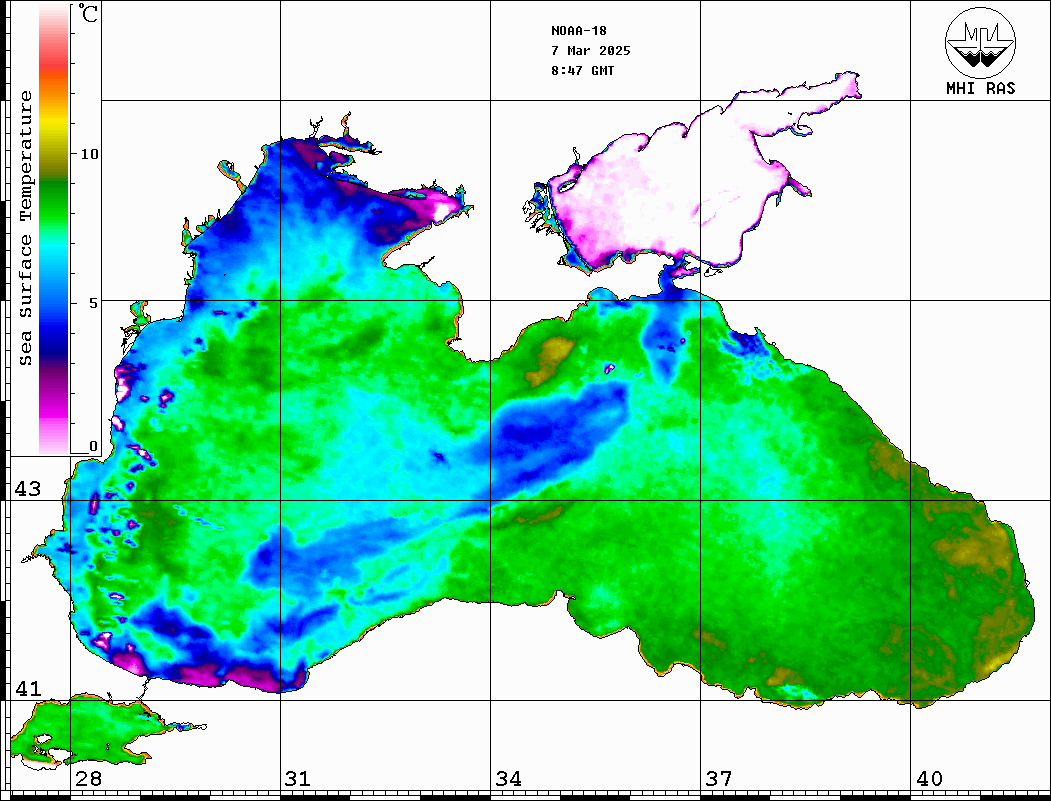The width and height of the screenshot is (1051, 801).
Task: Click the 7 Mar 2025 date
Action: pyautogui.click(x=590, y=51)
